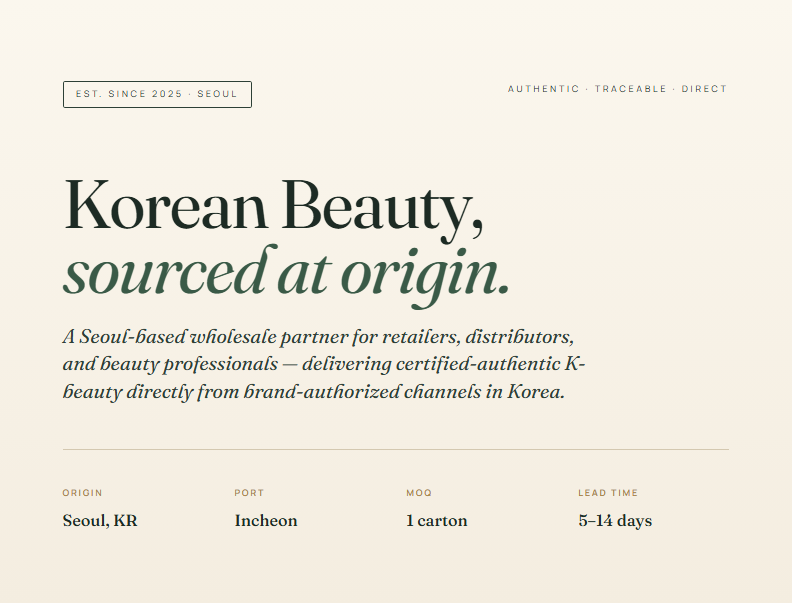Select the 'AUTHENTIC · TRACEABLE · DIRECT' tagline
792x603 pixels.
617,89
